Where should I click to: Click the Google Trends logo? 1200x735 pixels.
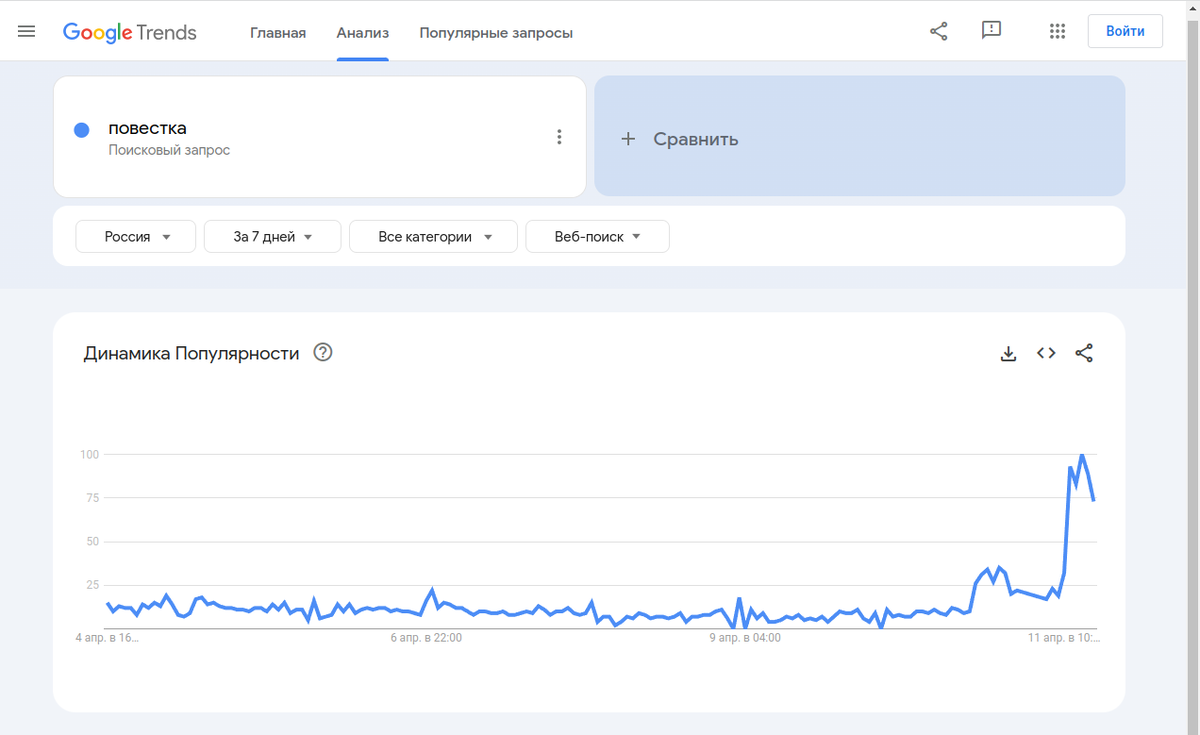130,32
